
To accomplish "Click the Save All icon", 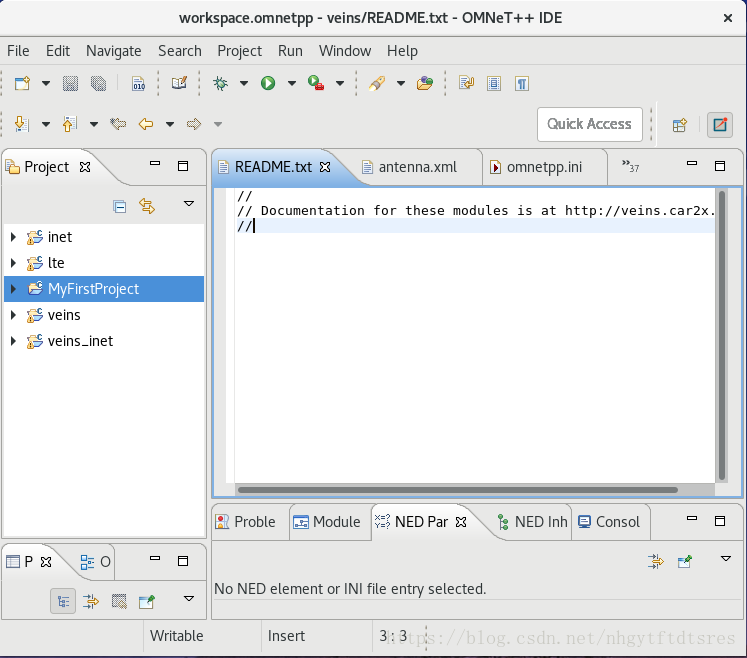I will click(98, 83).
